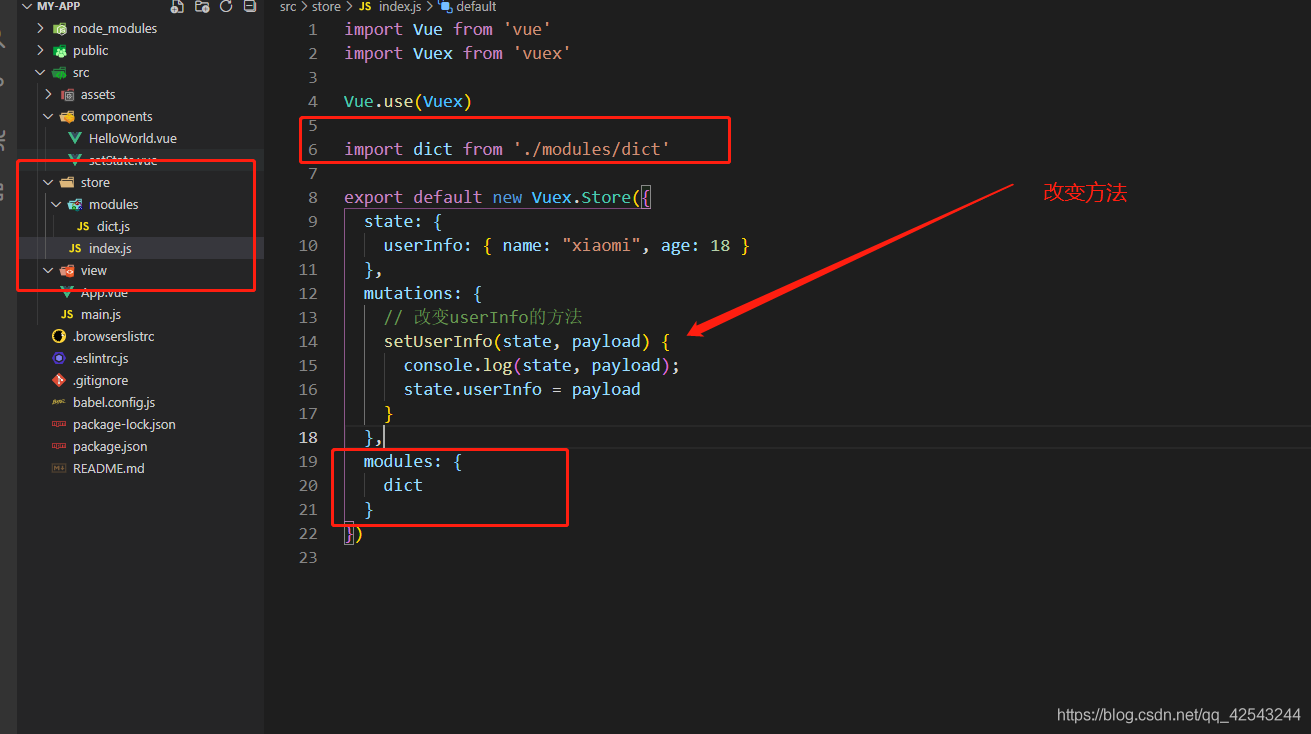Collapse the store folder chevron
1311x734 pixels.
coord(49,182)
